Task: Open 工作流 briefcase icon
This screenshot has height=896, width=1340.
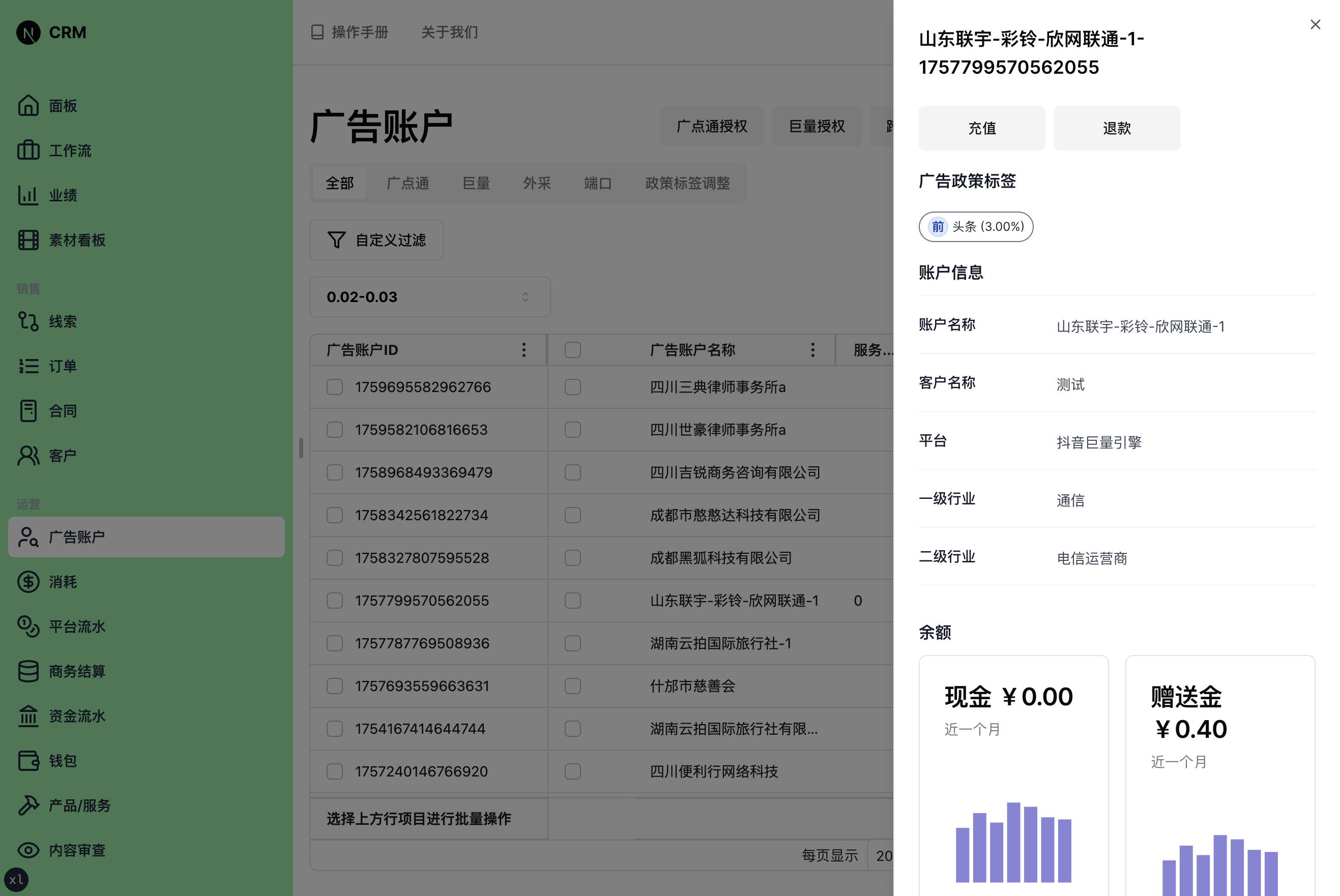Action: pyautogui.click(x=28, y=151)
